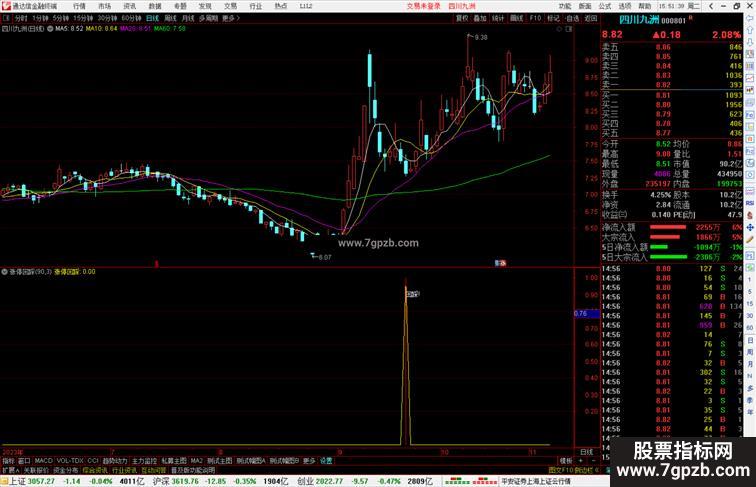Click the 叠加 overlay button
The image size is (756, 487).
[x=480, y=18]
